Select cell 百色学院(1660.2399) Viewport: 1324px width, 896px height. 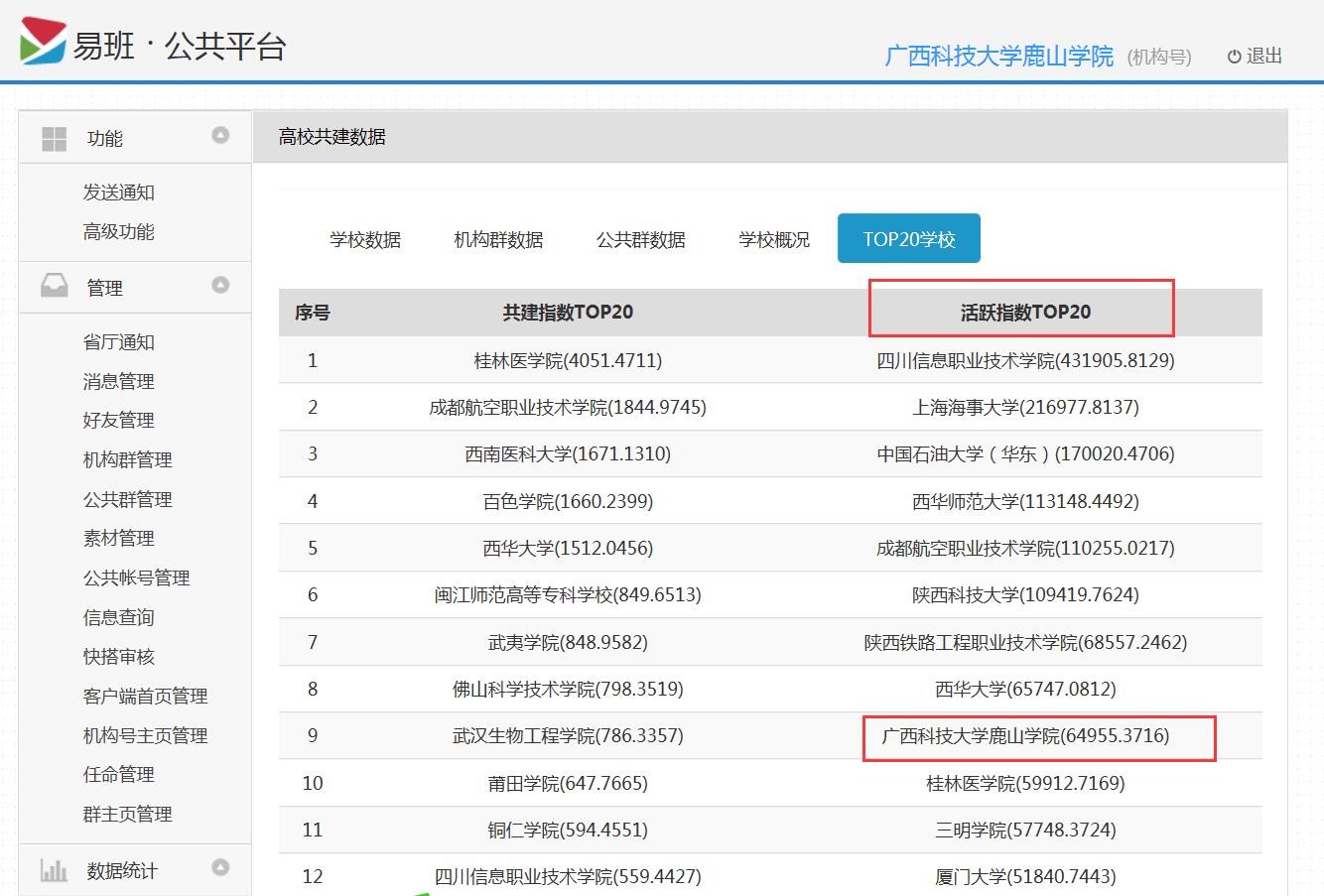pyautogui.click(x=568, y=501)
